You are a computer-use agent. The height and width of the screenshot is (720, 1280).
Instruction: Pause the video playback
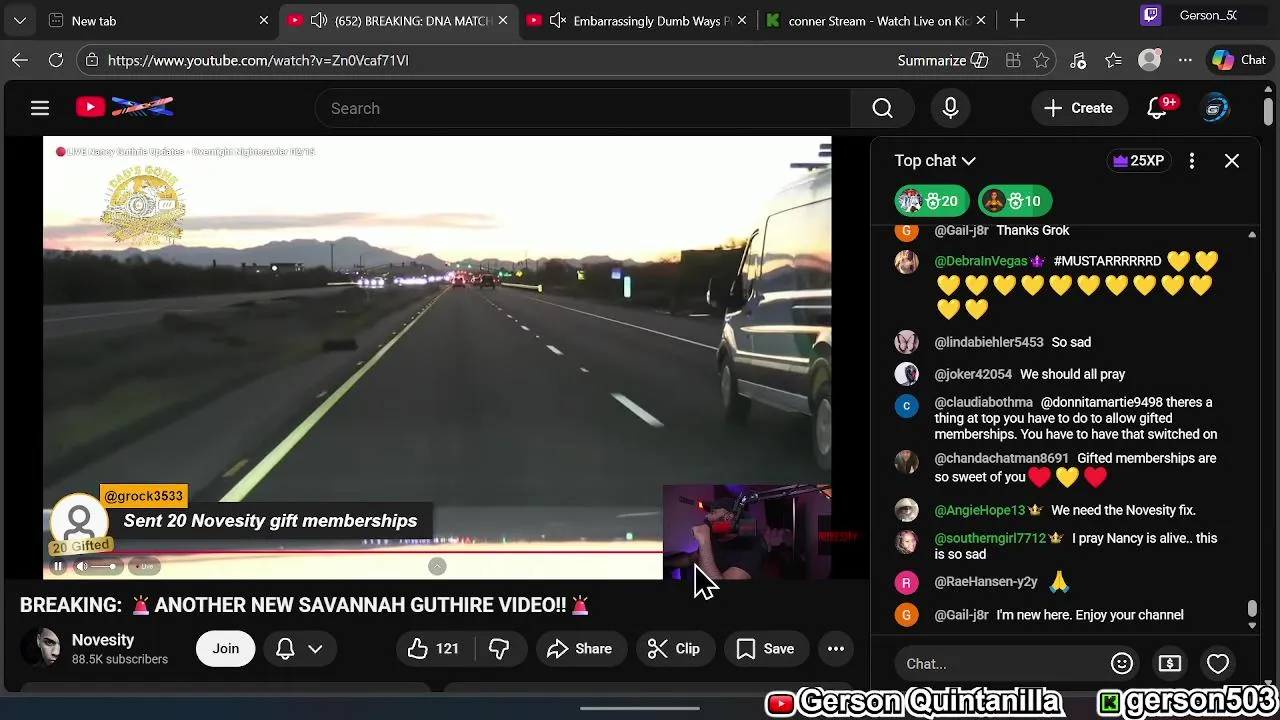click(58, 567)
